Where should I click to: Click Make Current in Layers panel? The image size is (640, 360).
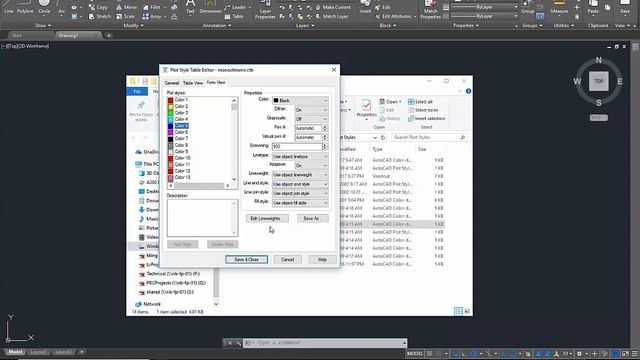point(333,7)
